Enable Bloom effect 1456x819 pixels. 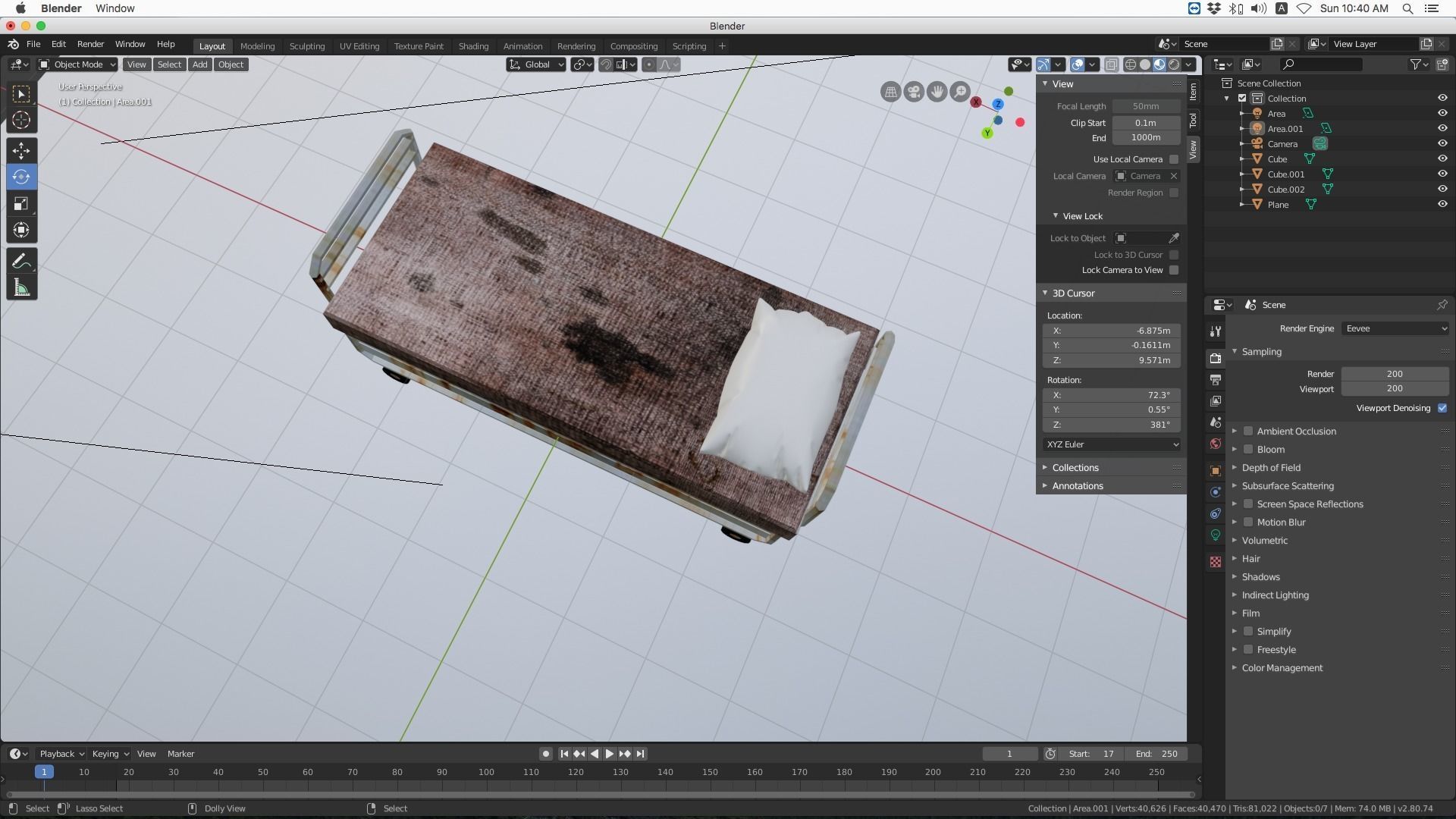pyautogui.click(x=1248, y=450)
